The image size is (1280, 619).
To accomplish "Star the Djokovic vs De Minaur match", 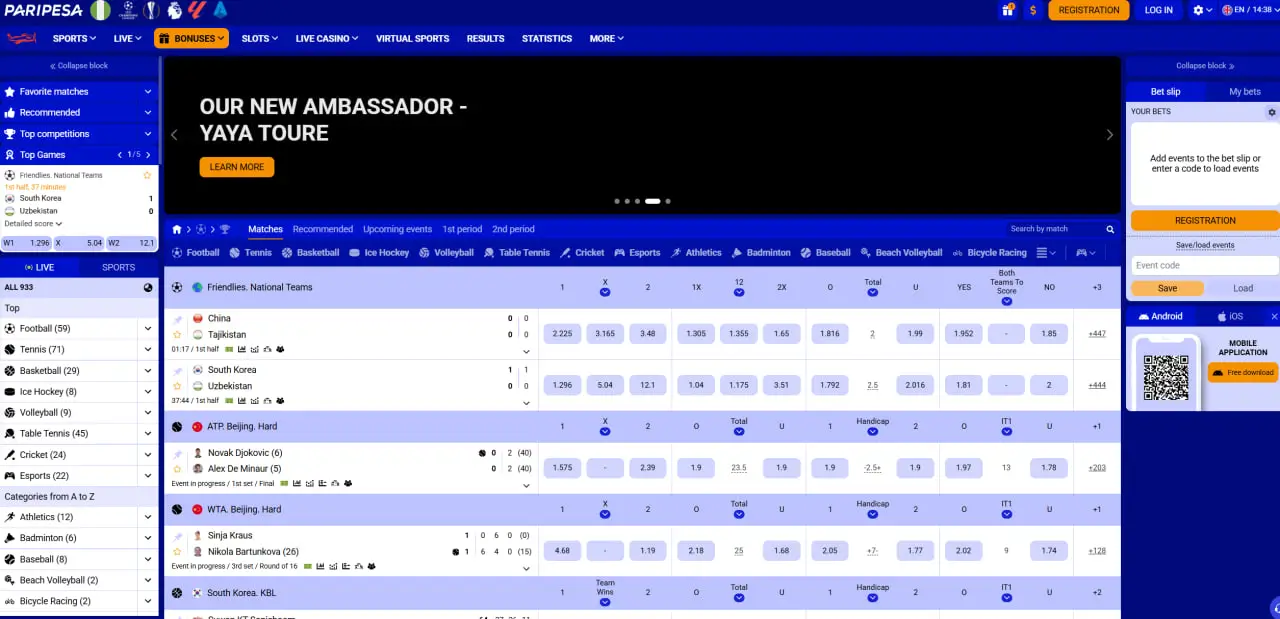I will pyautogui.click(x=178, y=469).
